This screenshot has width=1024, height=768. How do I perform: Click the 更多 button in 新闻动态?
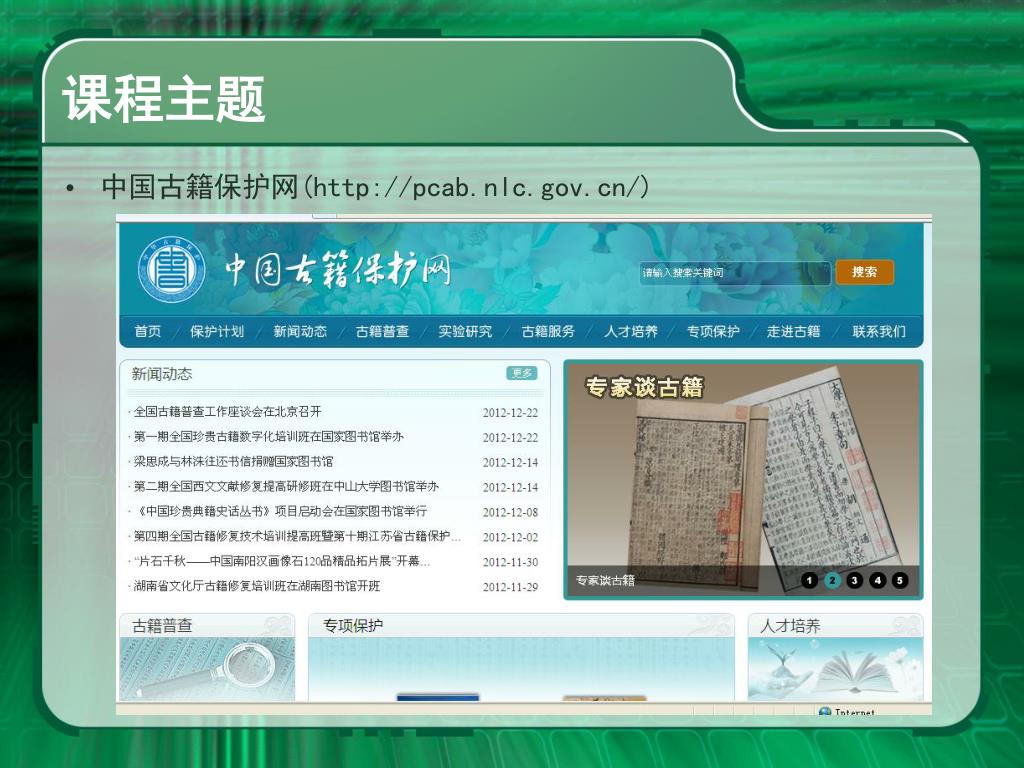click(x=522, y=373)
